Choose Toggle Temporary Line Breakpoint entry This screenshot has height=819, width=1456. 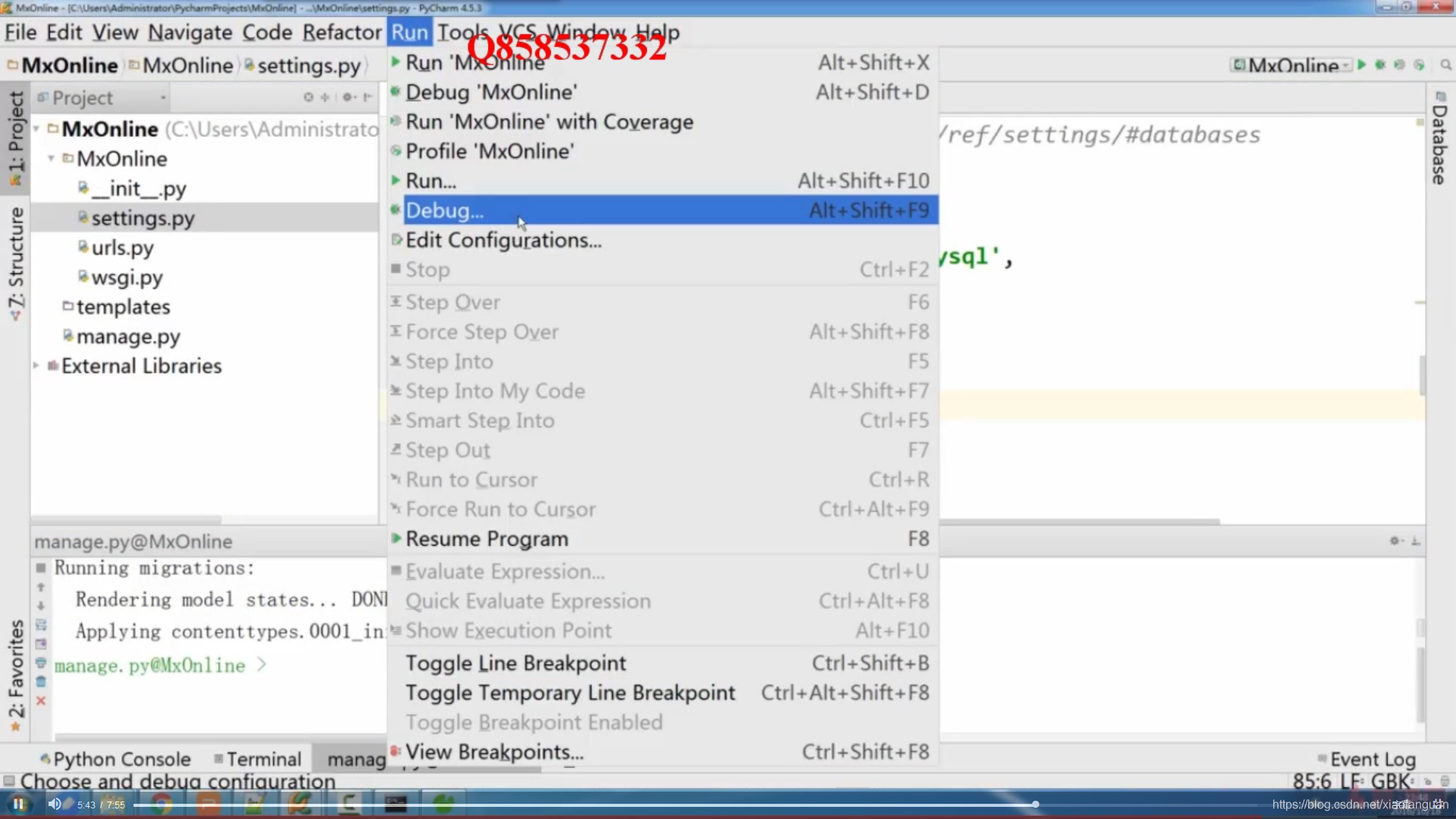pyautogui.click(x=663, y=692)
